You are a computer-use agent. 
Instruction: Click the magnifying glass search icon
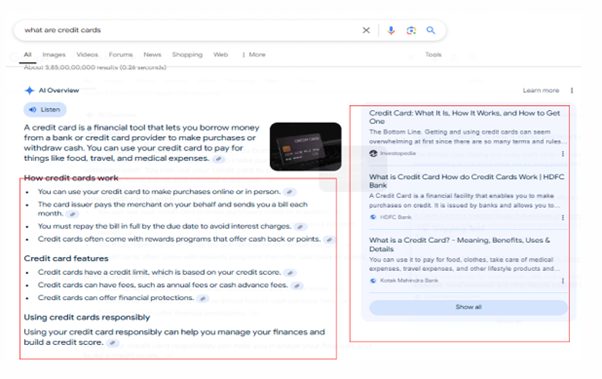tap(431, 30)
